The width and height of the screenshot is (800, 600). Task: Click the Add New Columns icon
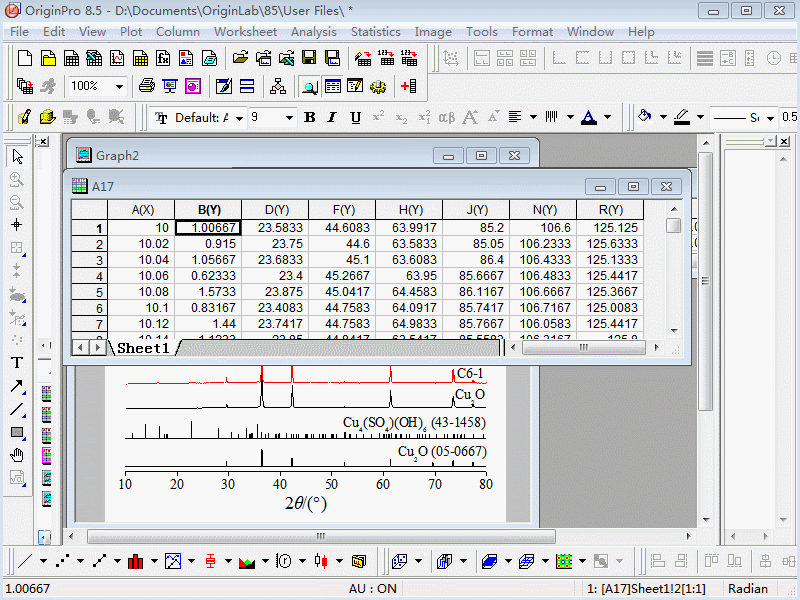coord(408,87)
